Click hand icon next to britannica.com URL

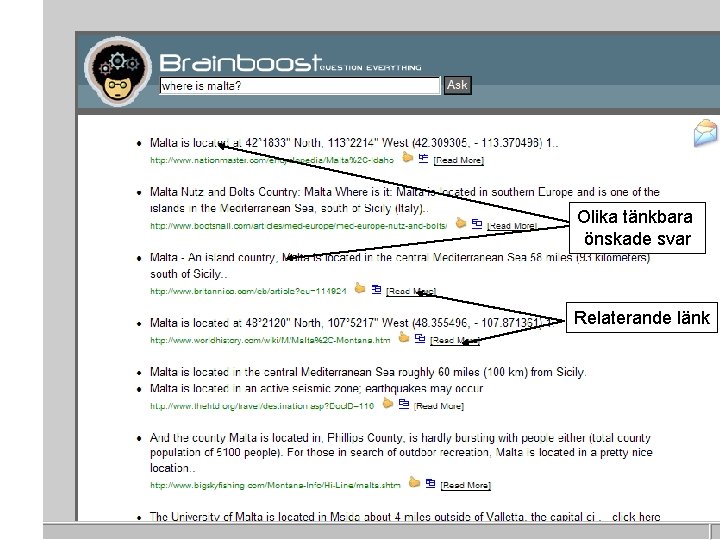coord(360,288)
